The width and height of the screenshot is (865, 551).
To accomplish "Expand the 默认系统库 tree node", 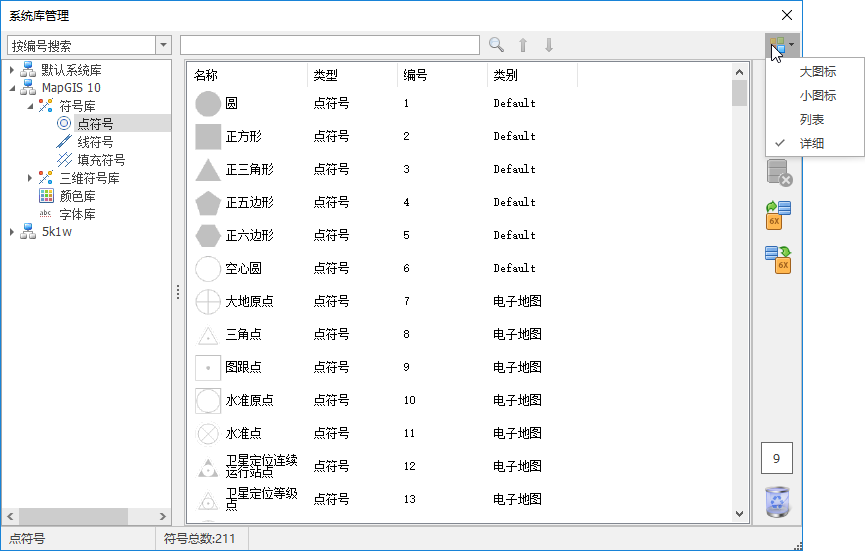I will 12,70.
